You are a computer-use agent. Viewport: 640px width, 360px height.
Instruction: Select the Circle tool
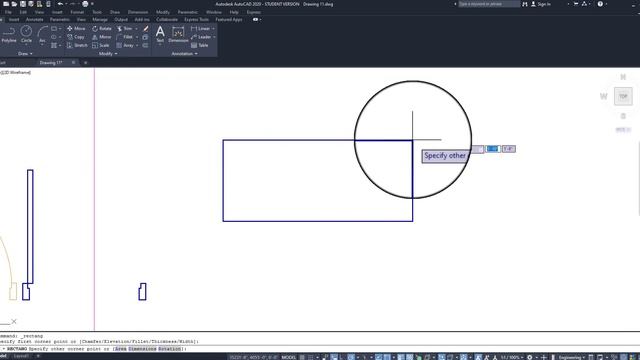coord(26,34)
